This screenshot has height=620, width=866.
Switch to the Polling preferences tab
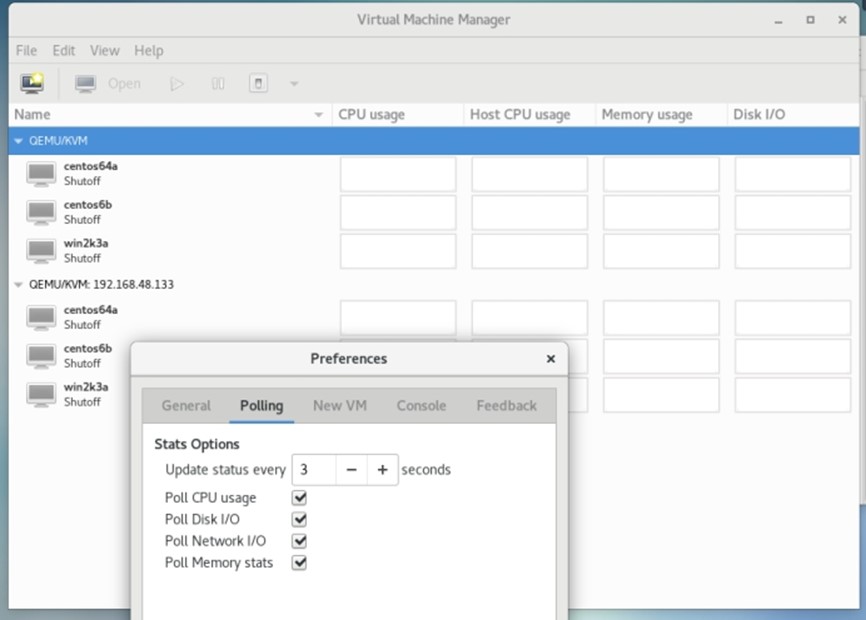[x=261, y=406]
